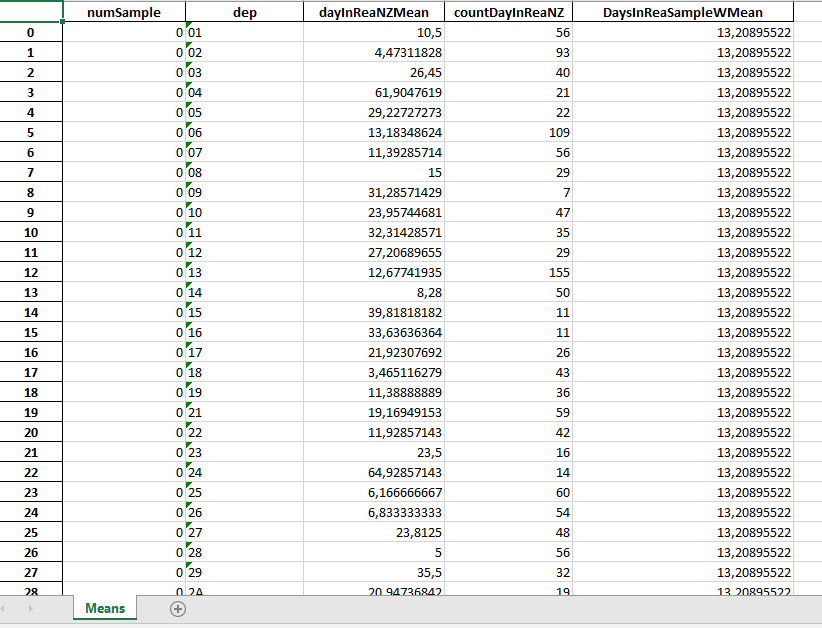Select index cell 12
The height and width of the screenshot is (628, 822).
31,273
